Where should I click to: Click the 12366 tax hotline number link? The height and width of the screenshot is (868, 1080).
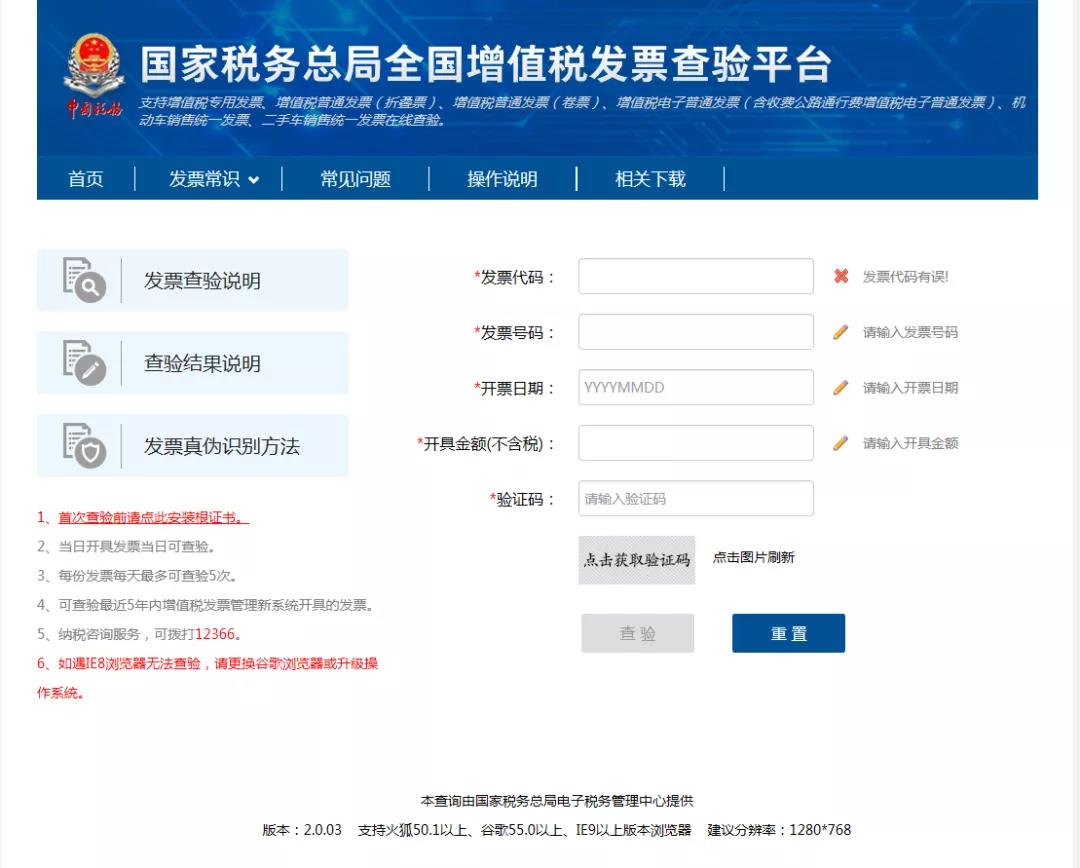pyautogui.click(x=214, y=632)
